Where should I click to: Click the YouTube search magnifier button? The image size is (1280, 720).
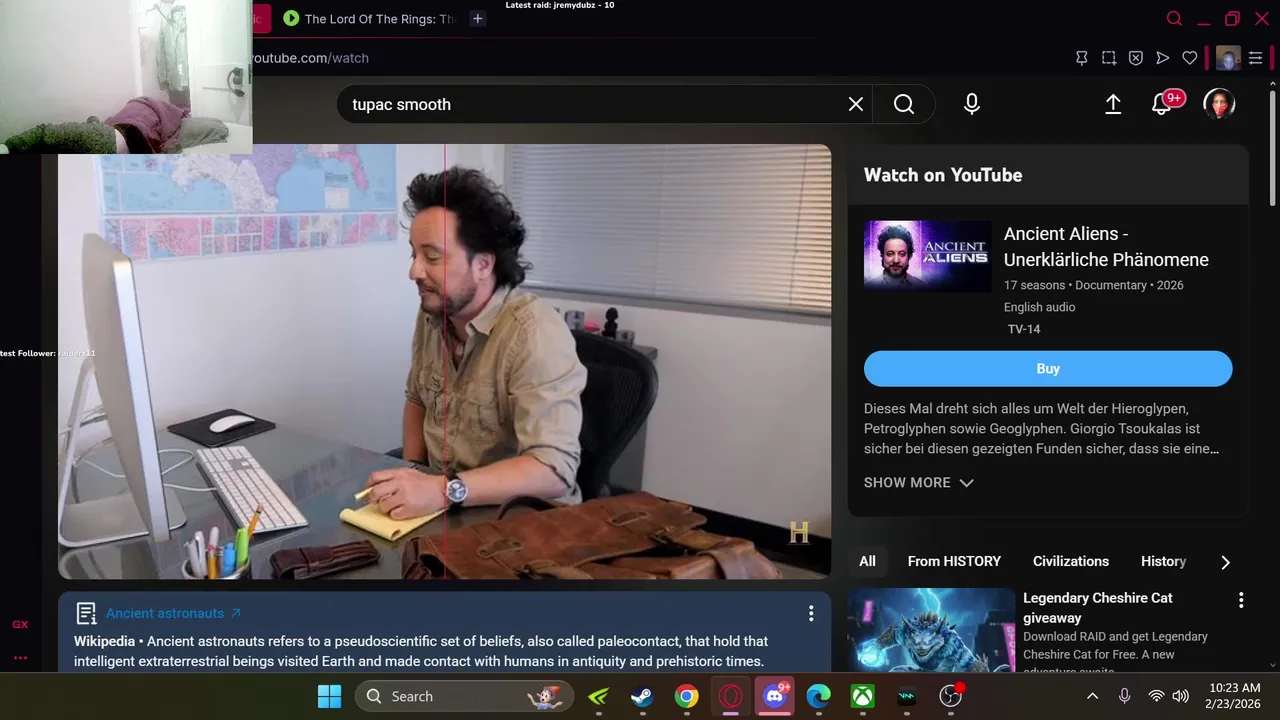(x=904, y=104)
